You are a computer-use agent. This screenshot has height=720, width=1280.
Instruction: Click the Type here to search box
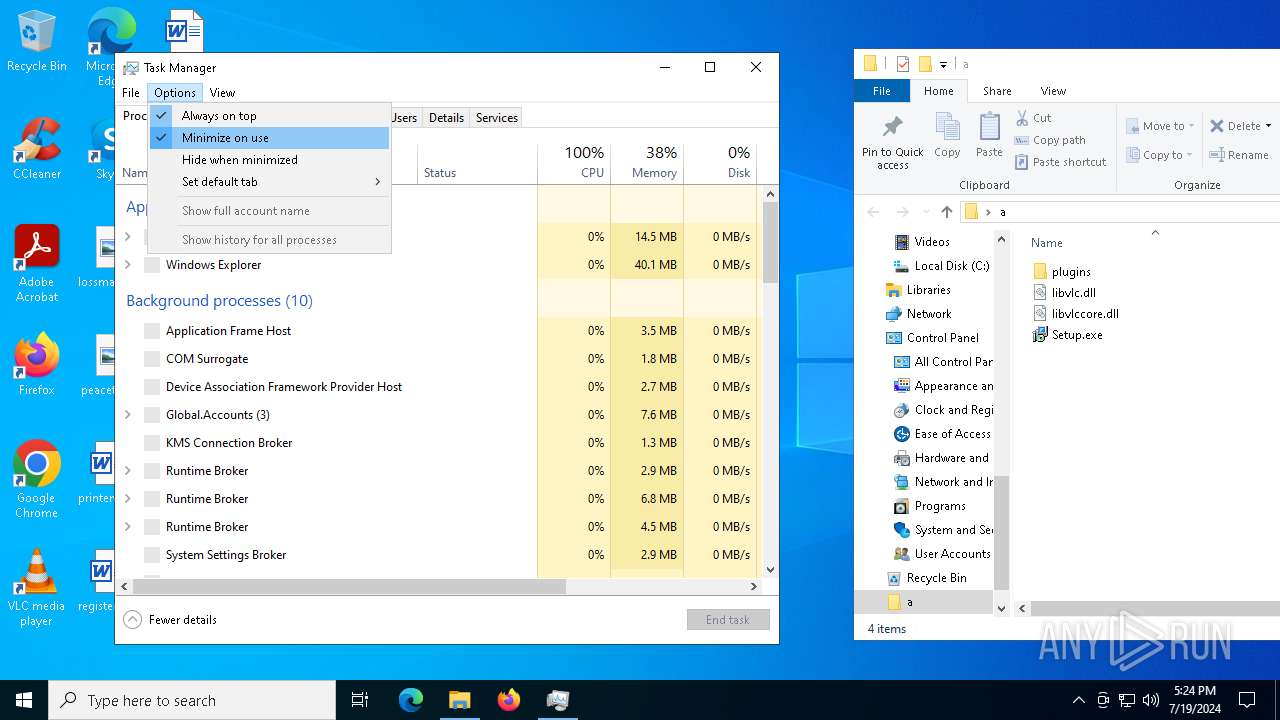pos(192,700)
